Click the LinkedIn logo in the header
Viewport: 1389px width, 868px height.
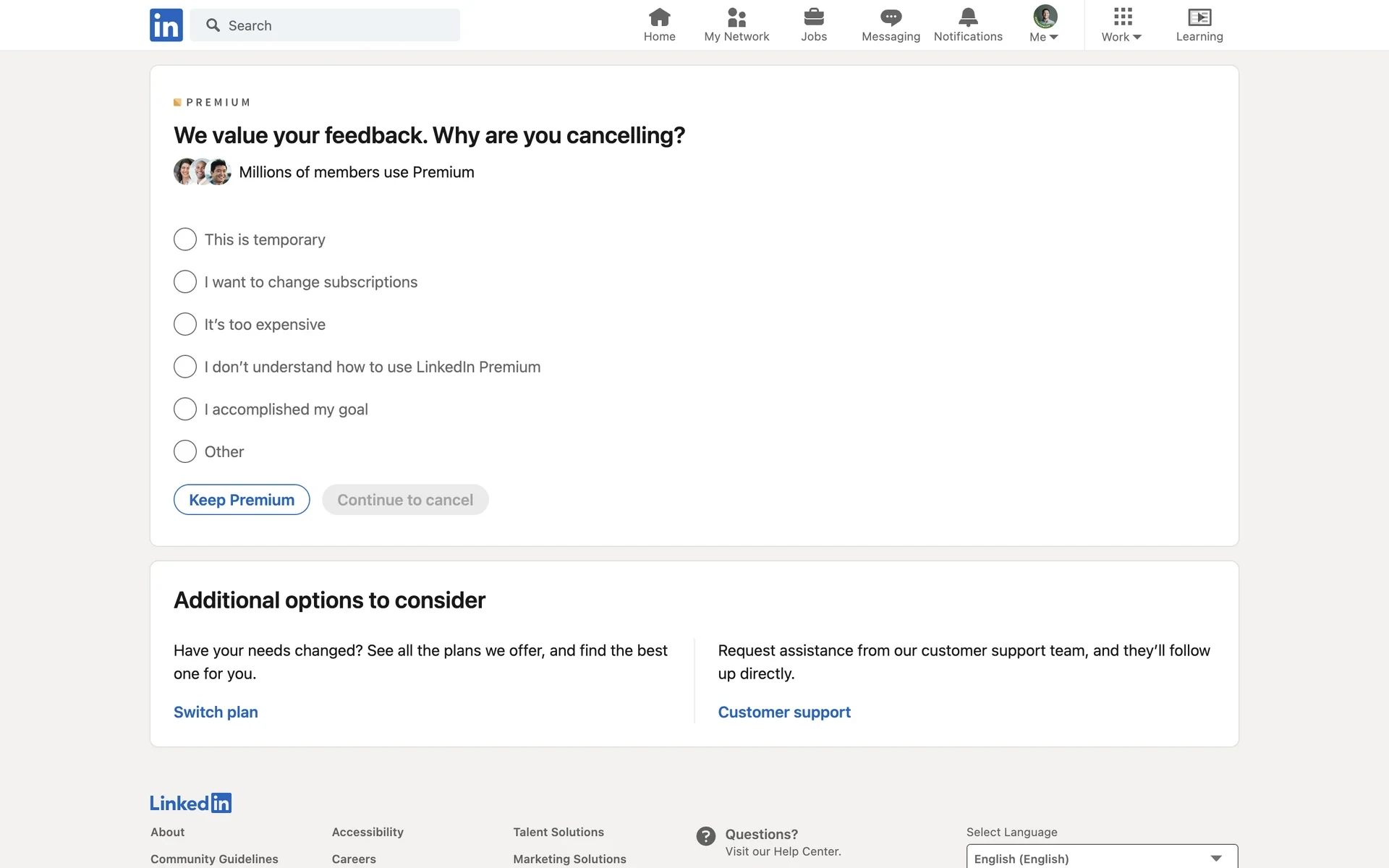[x=166, y=25]
